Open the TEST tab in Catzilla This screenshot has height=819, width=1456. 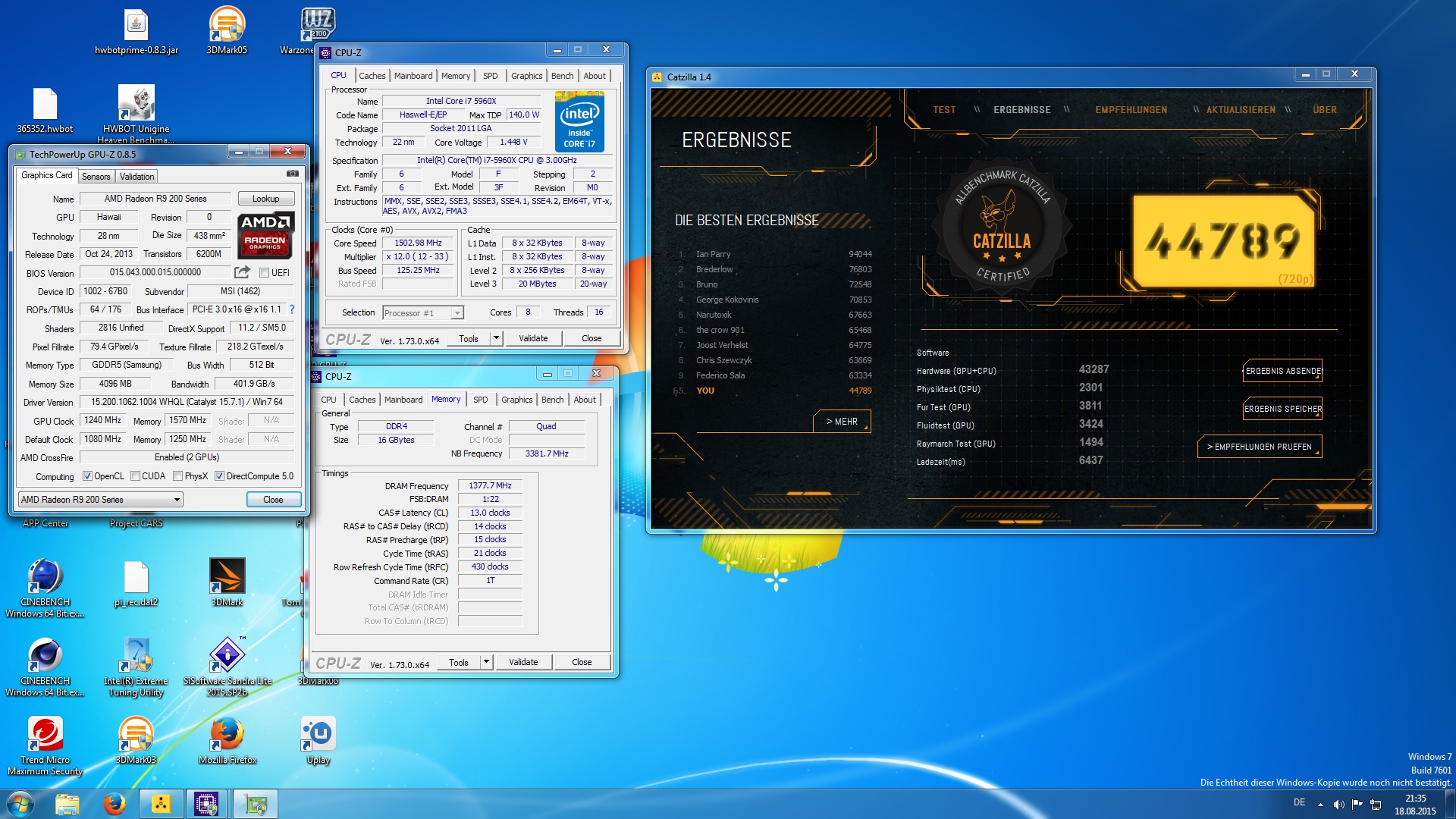(x=944, y=110)
